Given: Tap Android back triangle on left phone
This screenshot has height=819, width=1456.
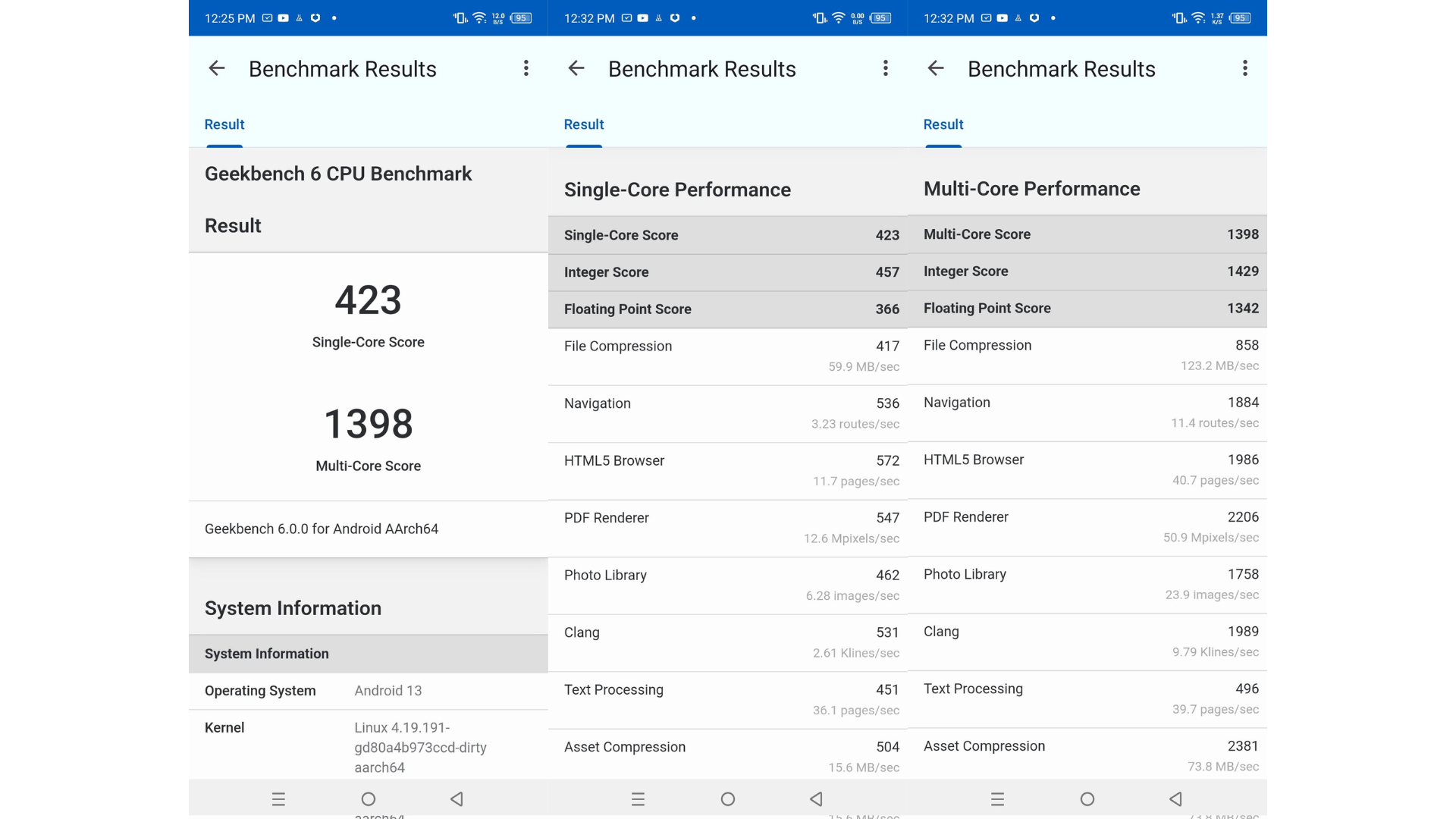Looking at the screenshot, I should [x=457, y=799].
